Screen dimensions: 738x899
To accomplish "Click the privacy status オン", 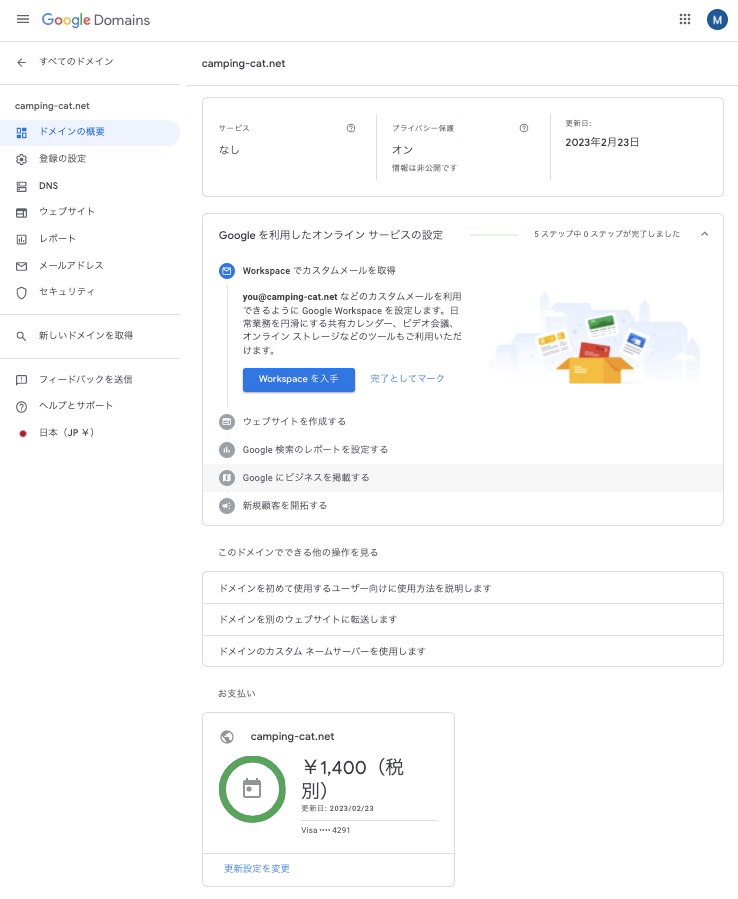I will click(x=403, y=150).
